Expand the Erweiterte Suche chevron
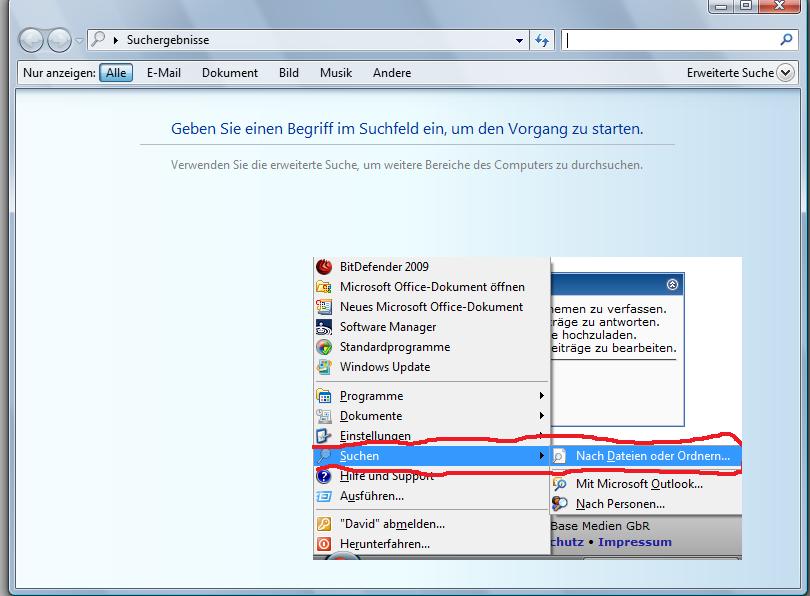 [785, 73]
